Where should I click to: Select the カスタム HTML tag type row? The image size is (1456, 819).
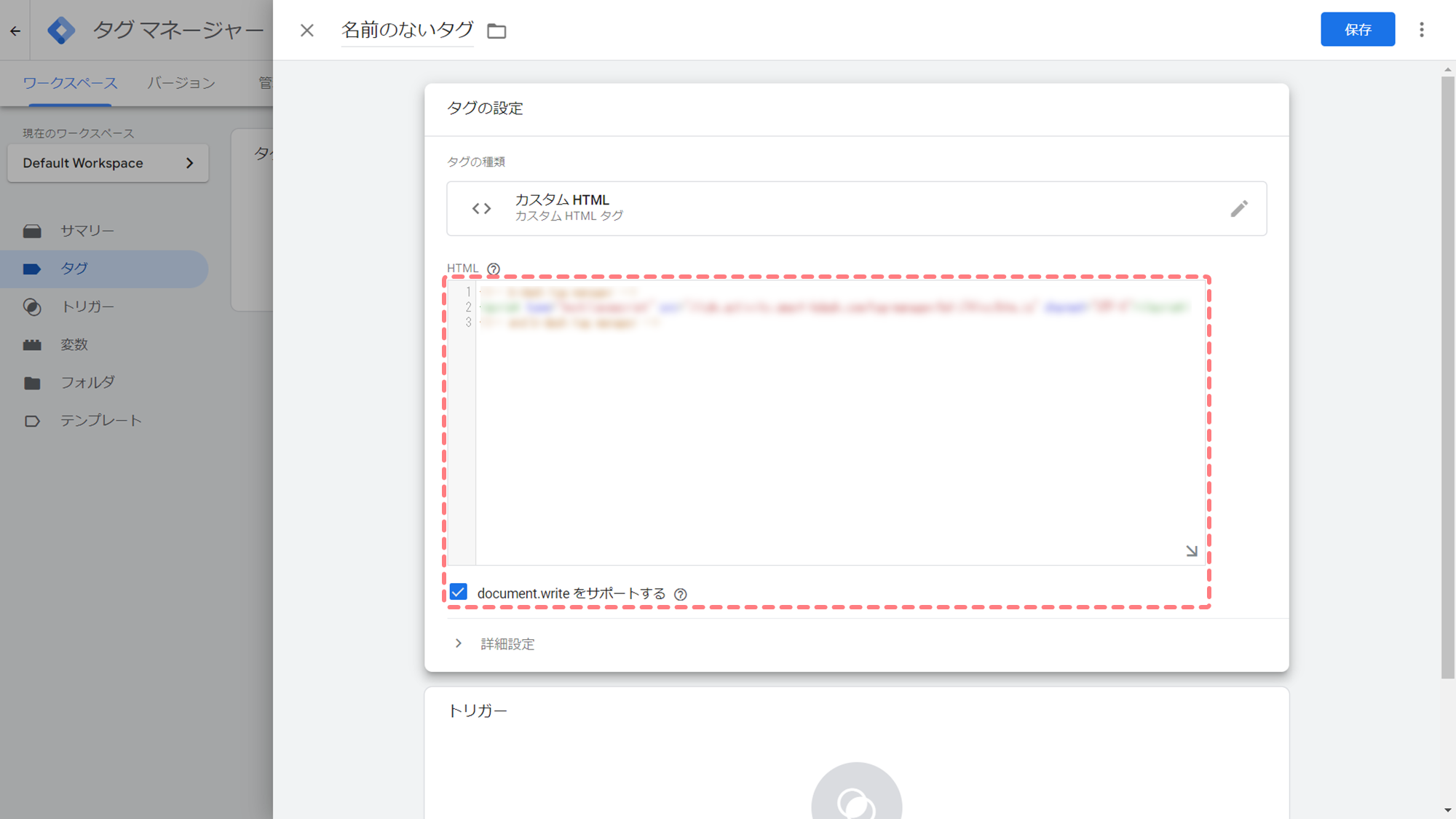(x=856, y=208)
